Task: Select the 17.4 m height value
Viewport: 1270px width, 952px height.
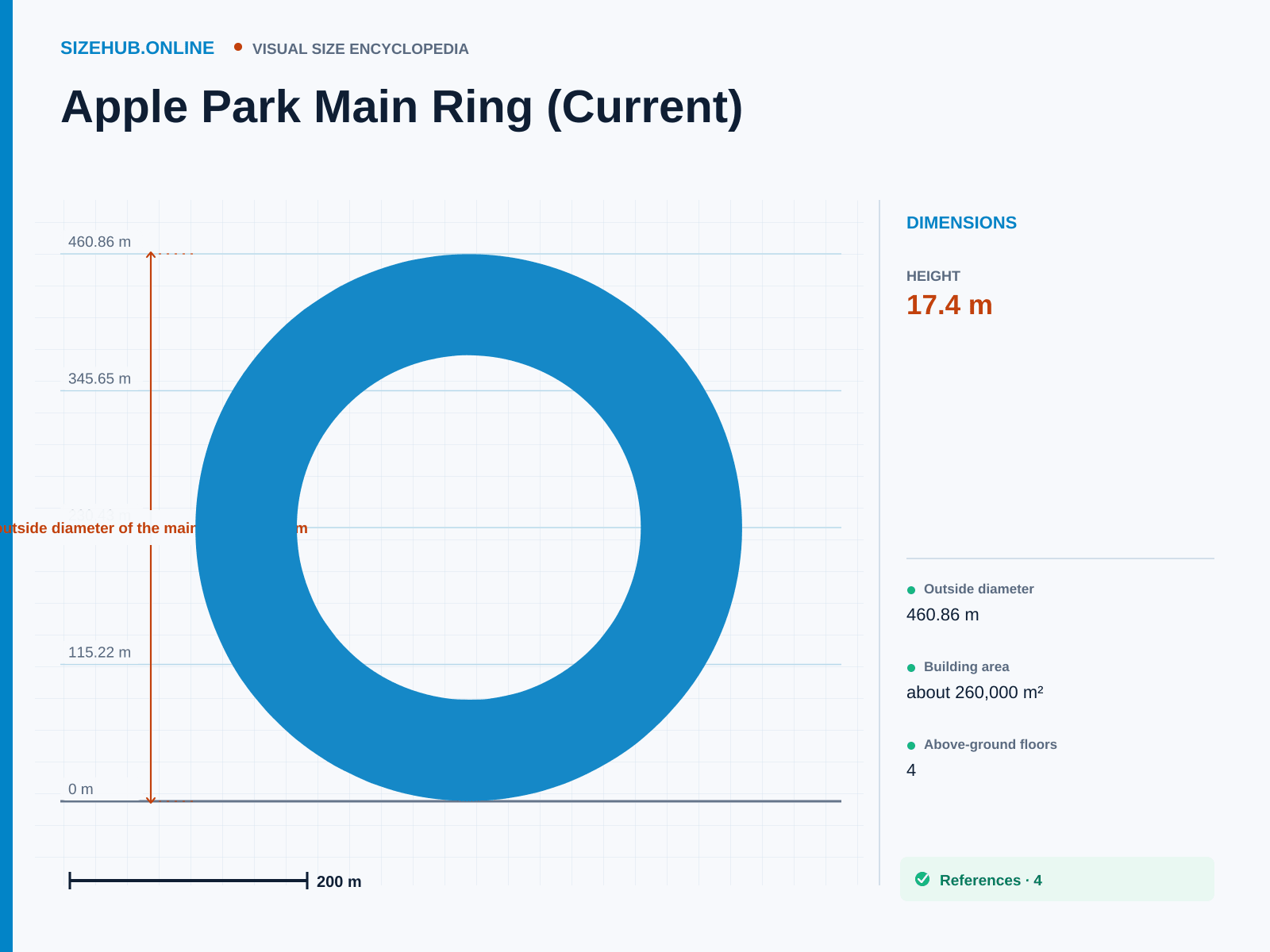Action: (x=949, y=305)
